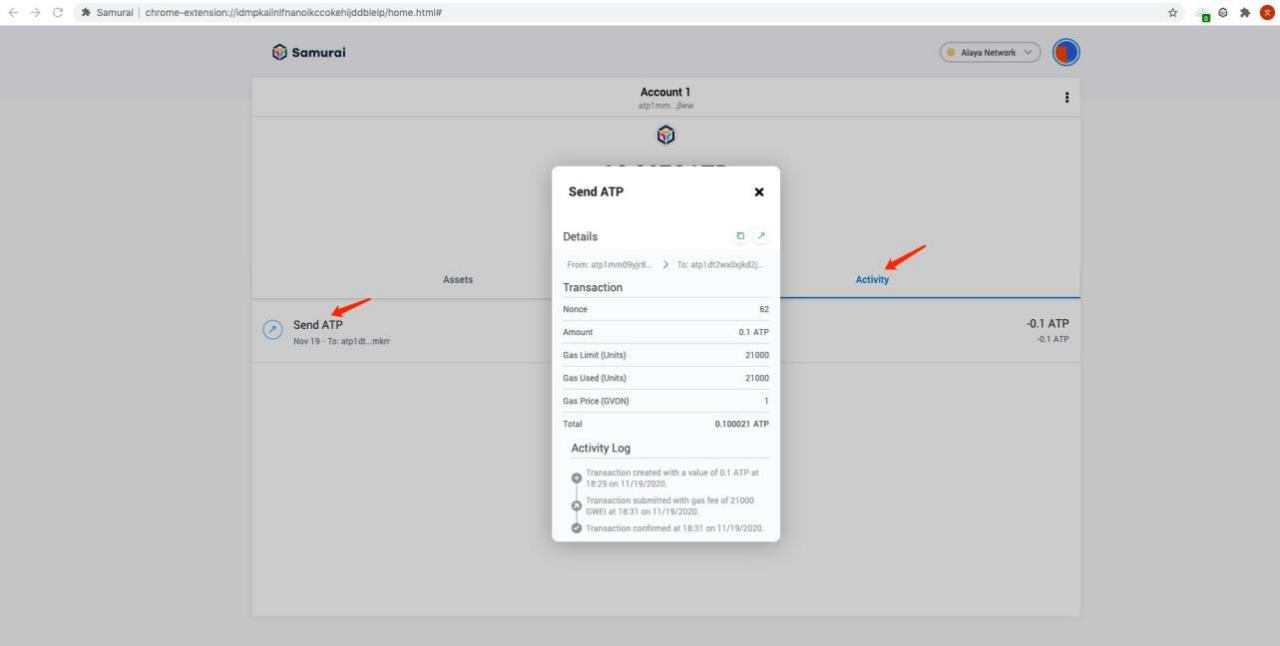The image size is (1280, 646).
Task: Open the Chrome profile avatar
Action: pyautogui.click(x=1267, y=13)
